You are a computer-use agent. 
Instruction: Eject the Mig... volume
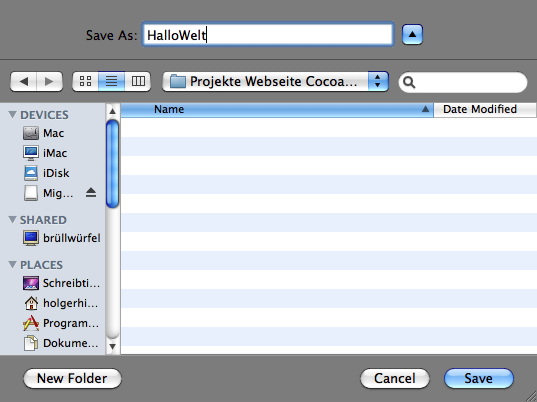pos(91,193)
